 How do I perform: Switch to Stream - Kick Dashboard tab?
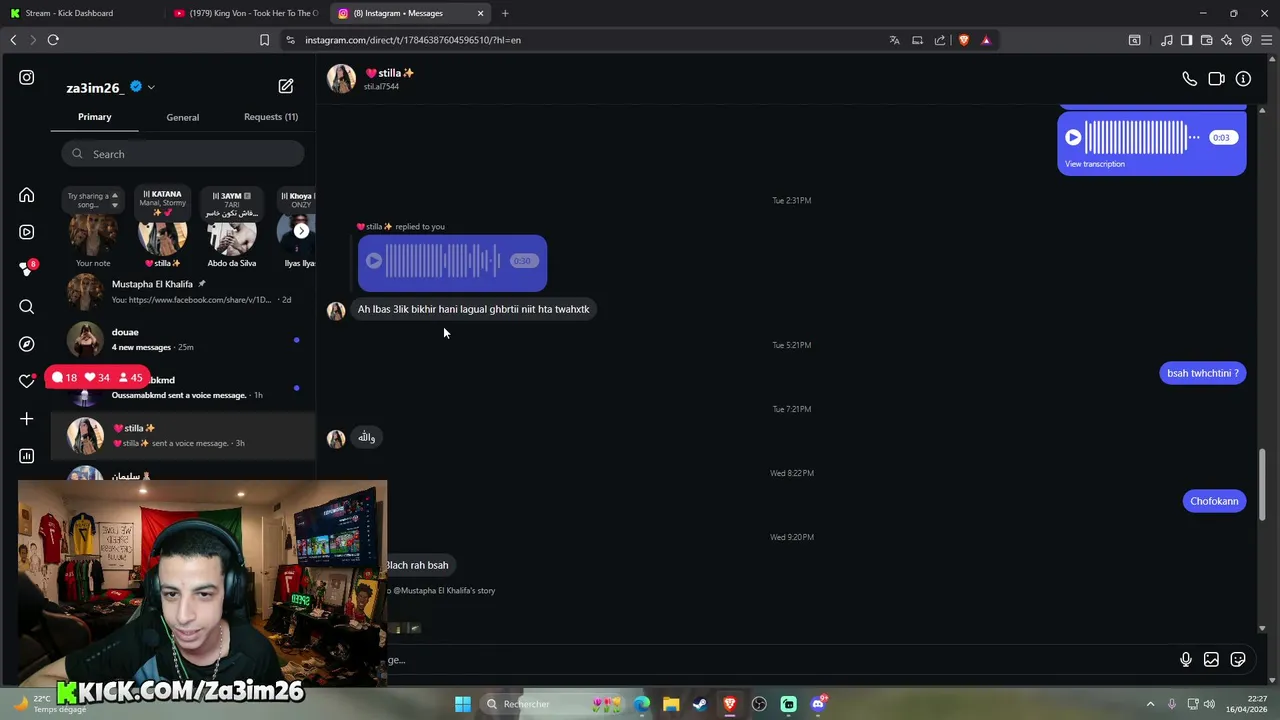point(80,13)
